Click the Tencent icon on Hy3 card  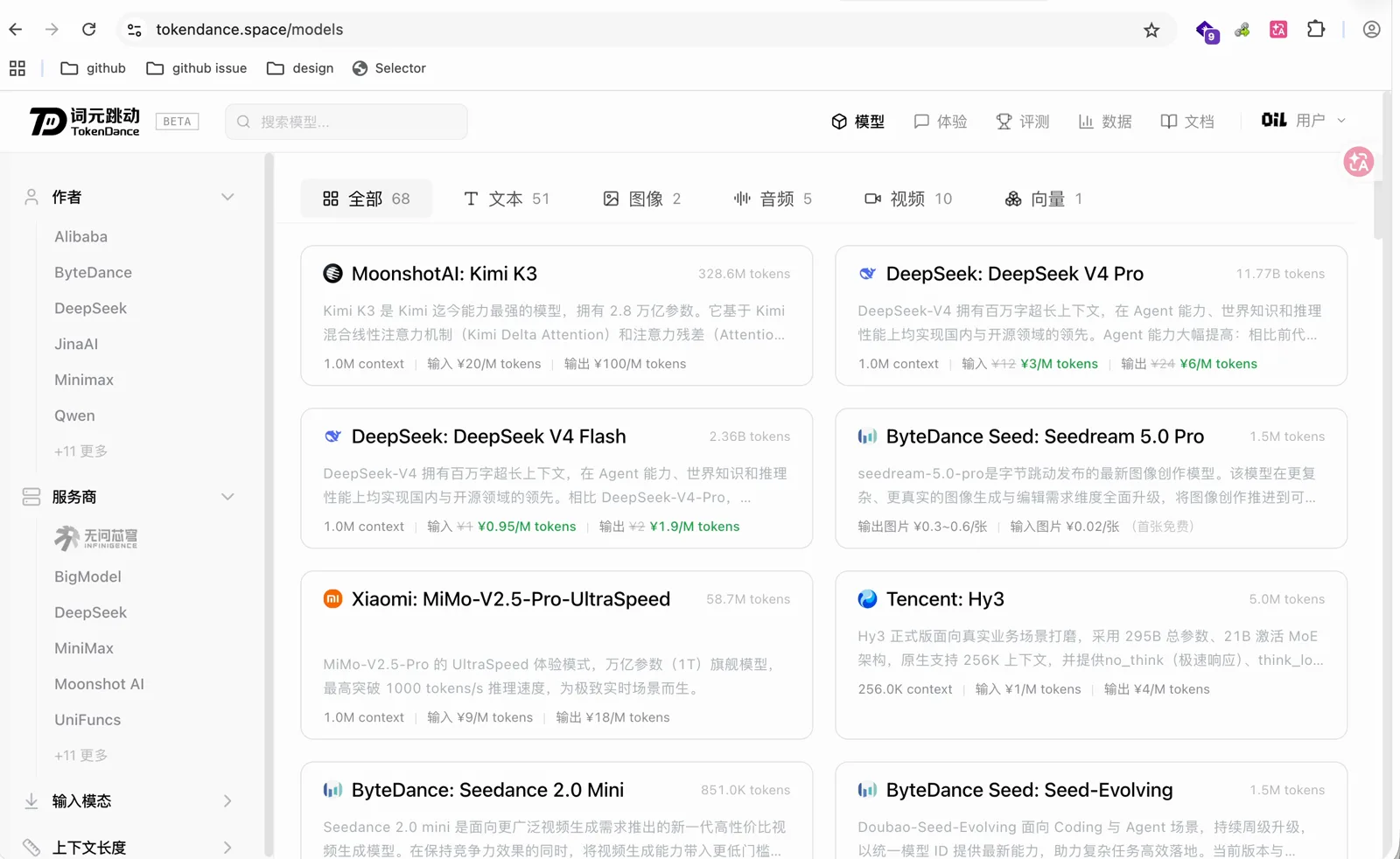point(867,599)
